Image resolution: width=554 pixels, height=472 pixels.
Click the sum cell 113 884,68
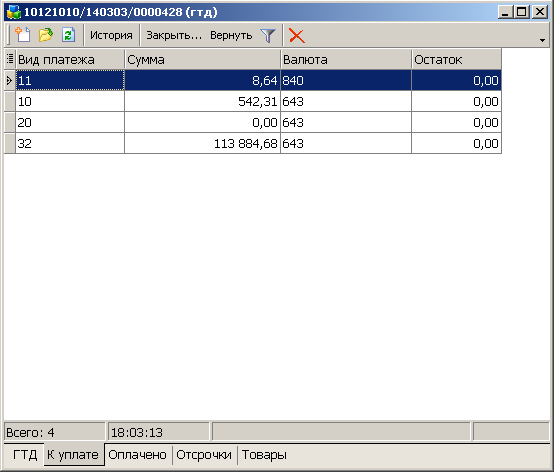click(202, 143)
